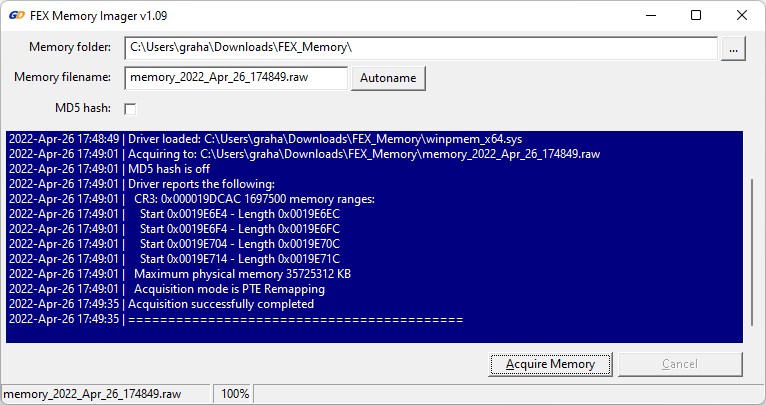Click the CR3 memory ranges log line

252,199
